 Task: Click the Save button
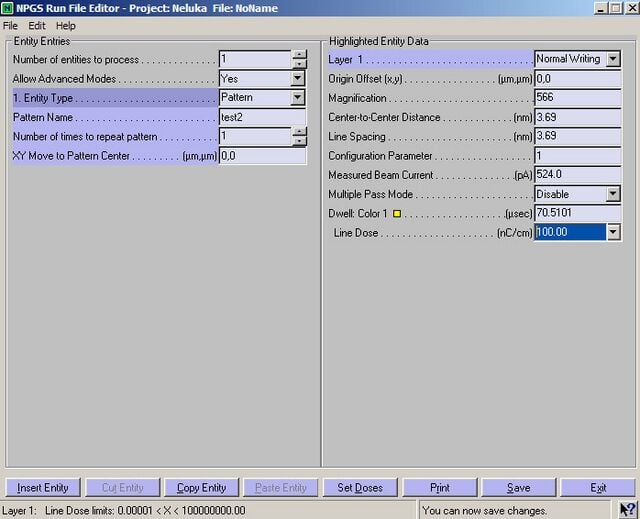point(518,488)
